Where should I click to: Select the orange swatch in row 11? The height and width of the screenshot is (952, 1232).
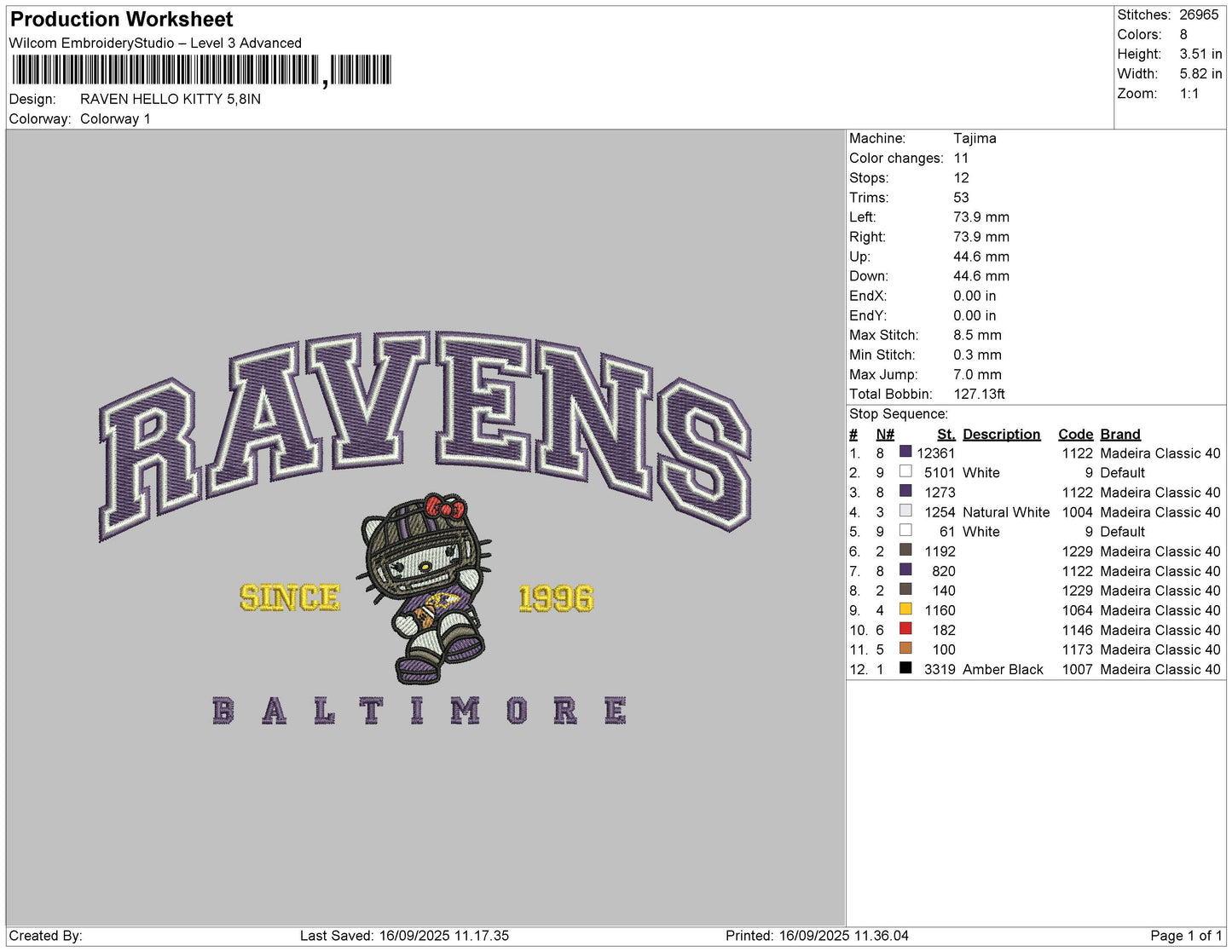(x=905, y=648)
